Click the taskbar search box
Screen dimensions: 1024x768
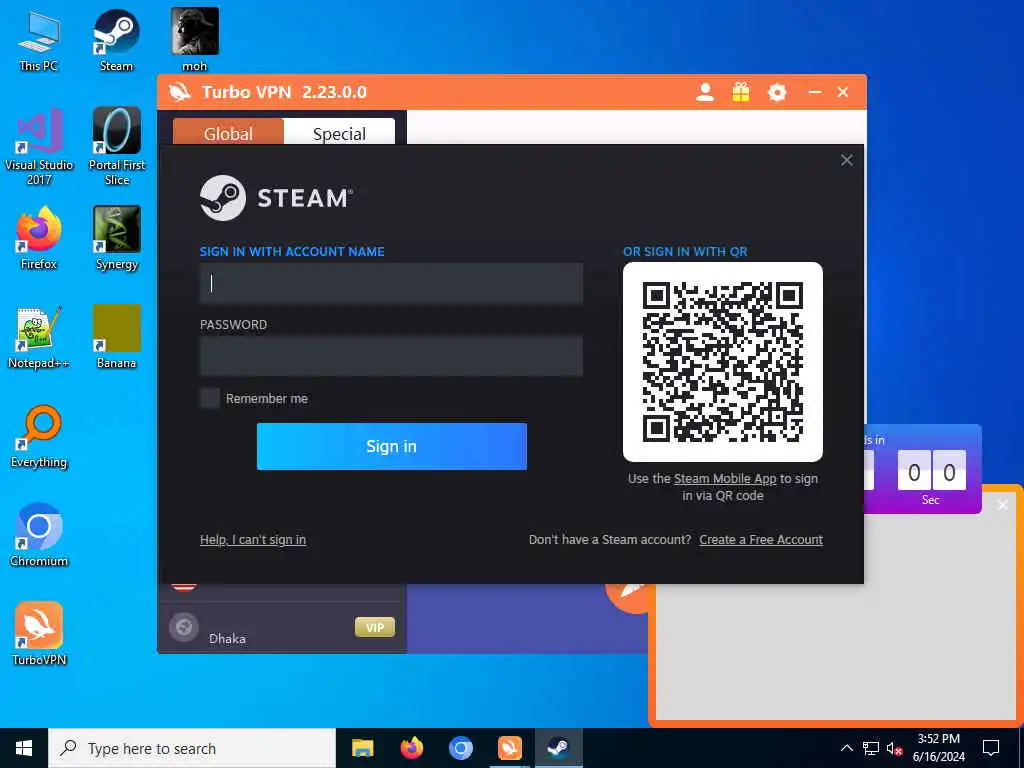pos(192,748)
